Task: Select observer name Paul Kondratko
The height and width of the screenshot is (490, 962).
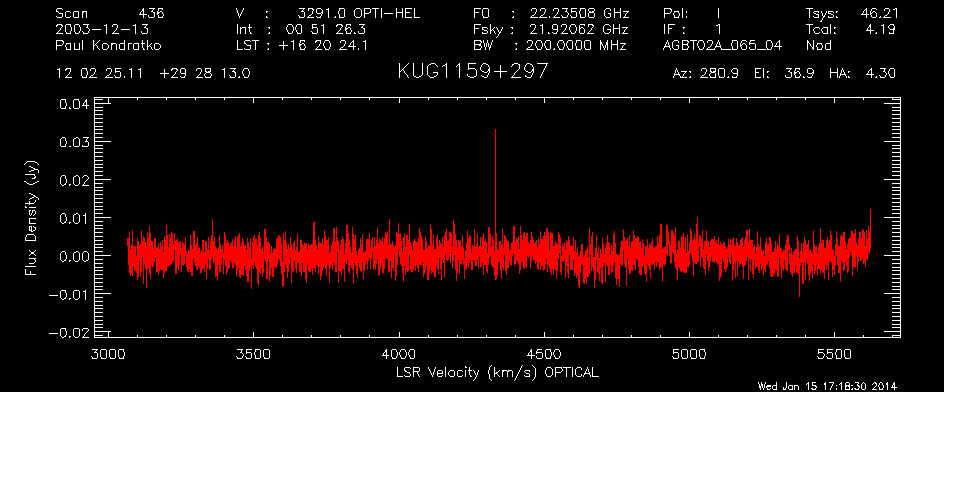Action: pyautogui.click(x=109, y=45)
